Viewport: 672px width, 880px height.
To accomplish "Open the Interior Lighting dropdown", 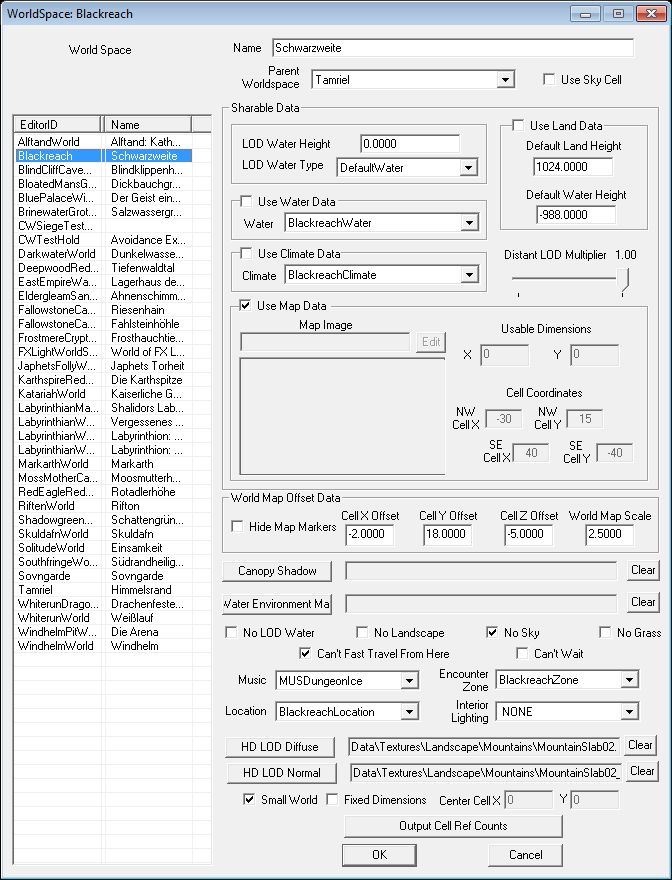I will 629,712.
